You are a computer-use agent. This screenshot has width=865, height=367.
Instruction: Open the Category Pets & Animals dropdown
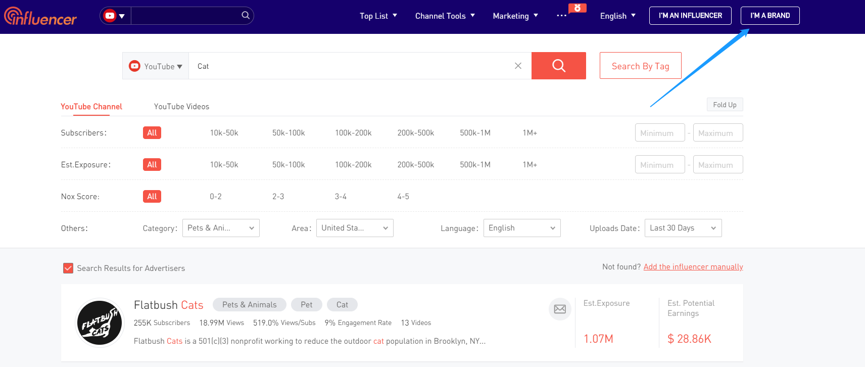pyautogui.click(x=221, y=228)
